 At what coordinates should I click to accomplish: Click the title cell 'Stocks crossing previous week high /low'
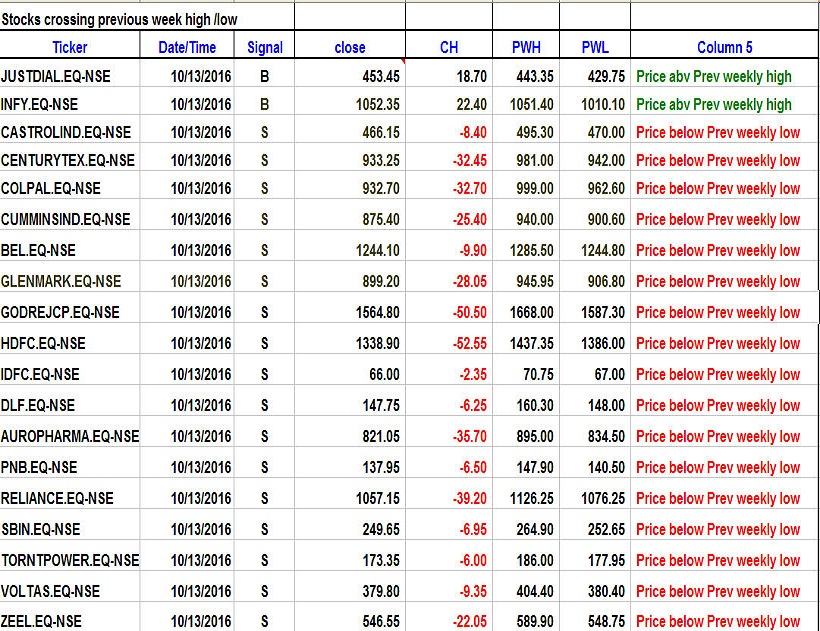pyautogui.click(x=120, y=19)
